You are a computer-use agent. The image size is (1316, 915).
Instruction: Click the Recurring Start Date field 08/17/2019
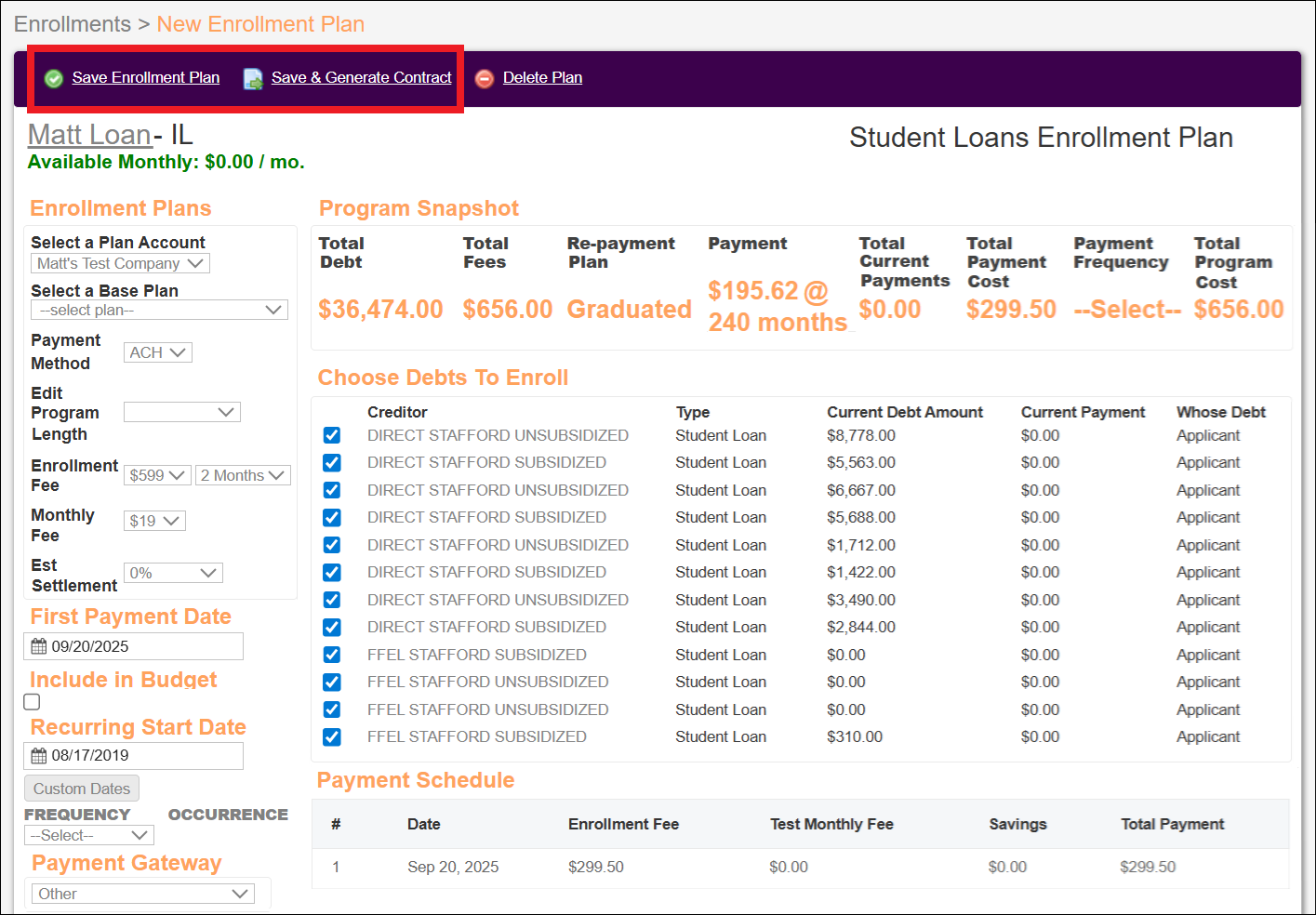[x=134, y=755]
